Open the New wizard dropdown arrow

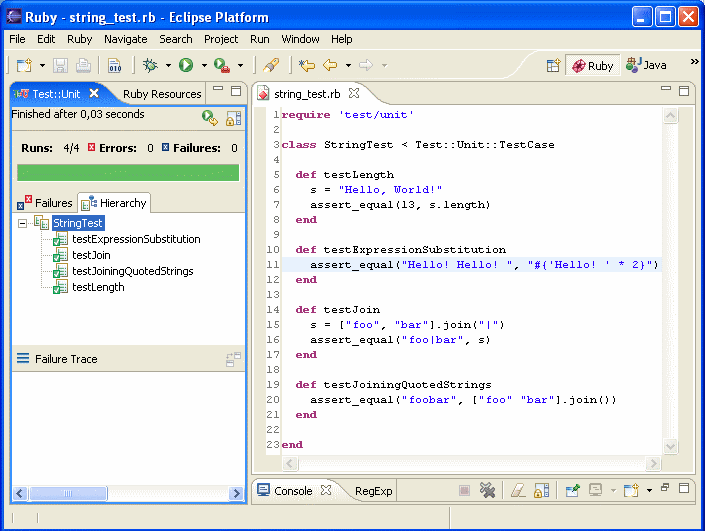(42, 66)
